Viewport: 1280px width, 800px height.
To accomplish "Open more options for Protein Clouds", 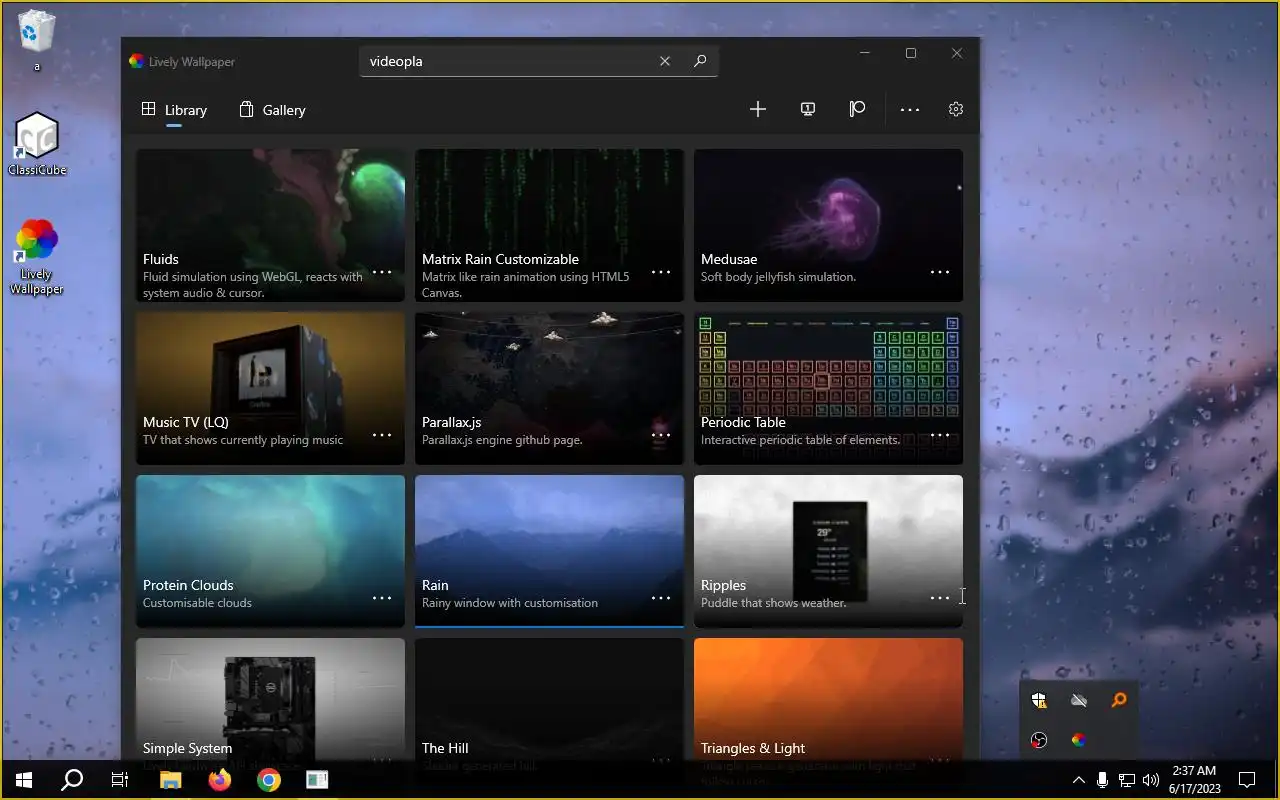I will click(382, 597).
